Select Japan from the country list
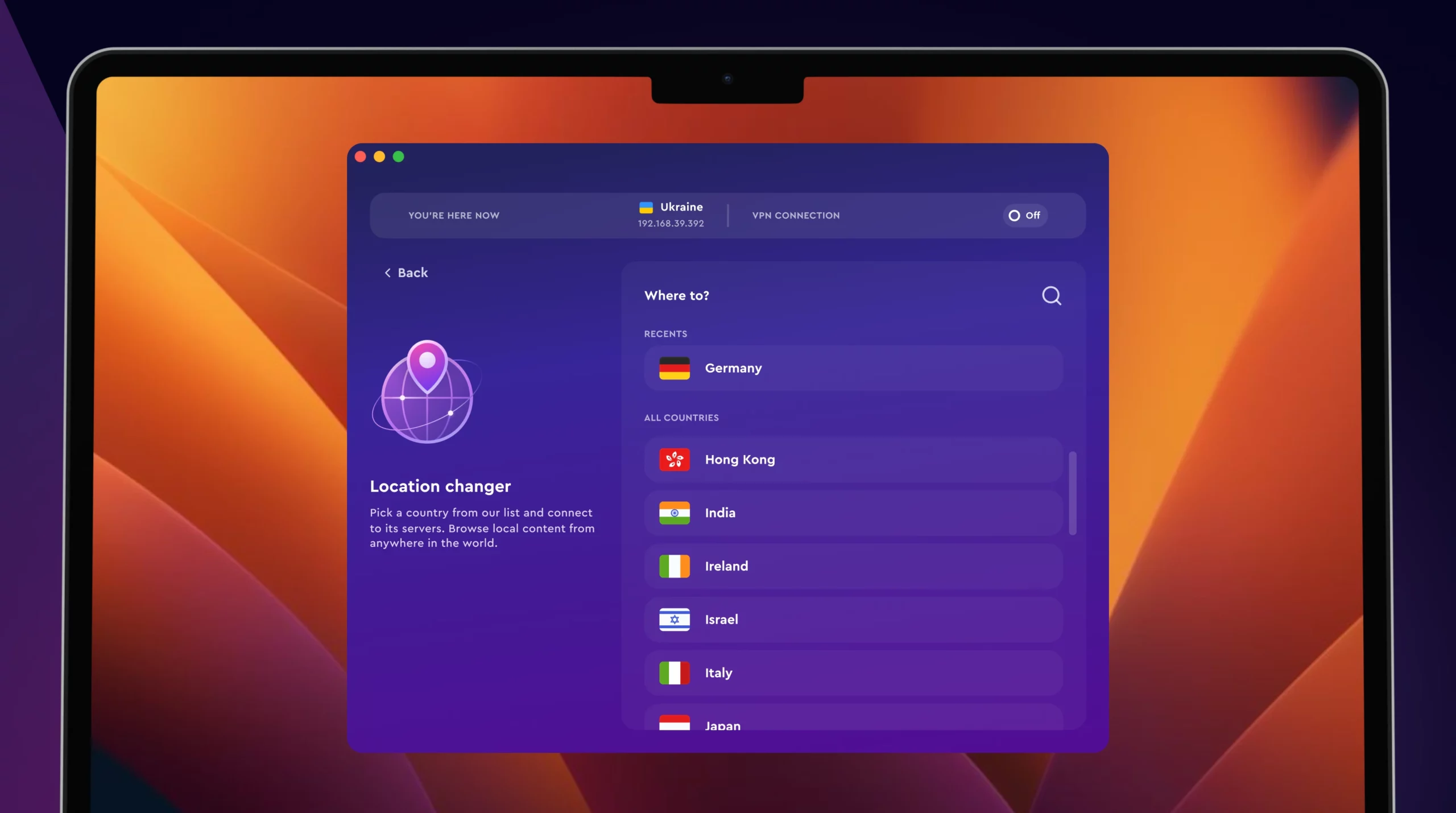Image resolution: width=1456 pixels, height=813 pixels. (x=852, y=725)
